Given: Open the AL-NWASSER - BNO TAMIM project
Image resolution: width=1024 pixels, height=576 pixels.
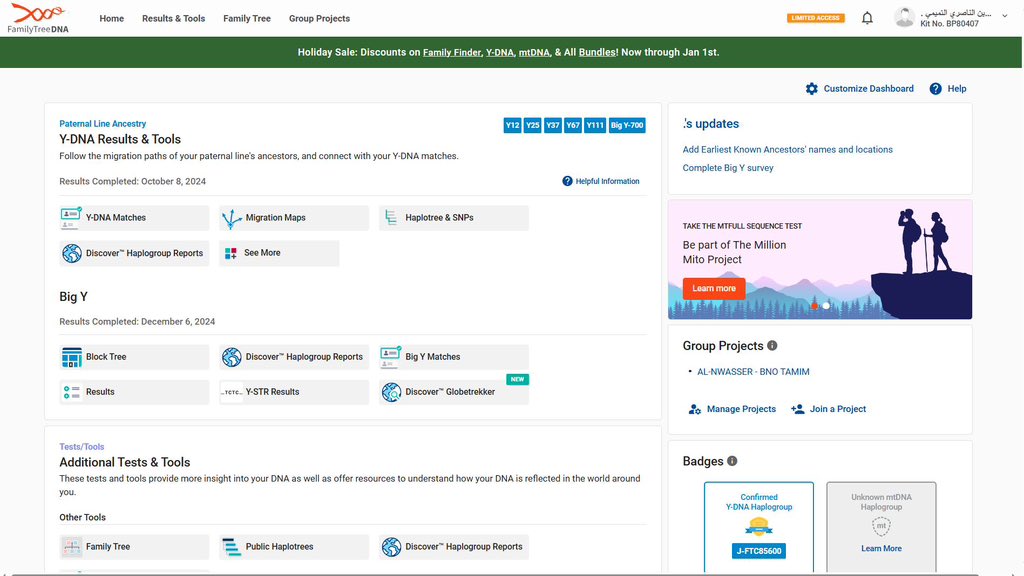Looking at the screenshot, I should point(753,372).
